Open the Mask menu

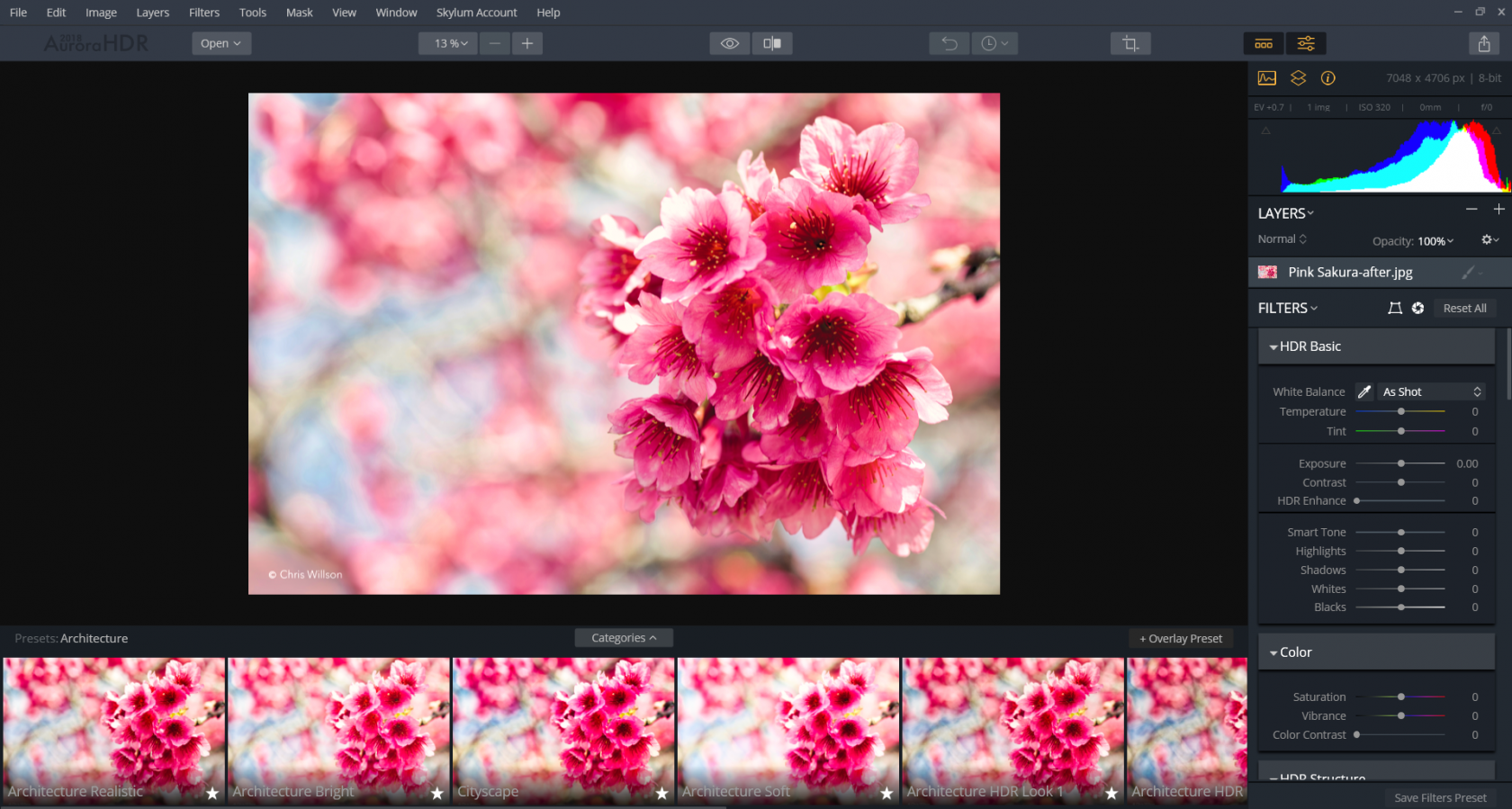(x=299, y=13)
